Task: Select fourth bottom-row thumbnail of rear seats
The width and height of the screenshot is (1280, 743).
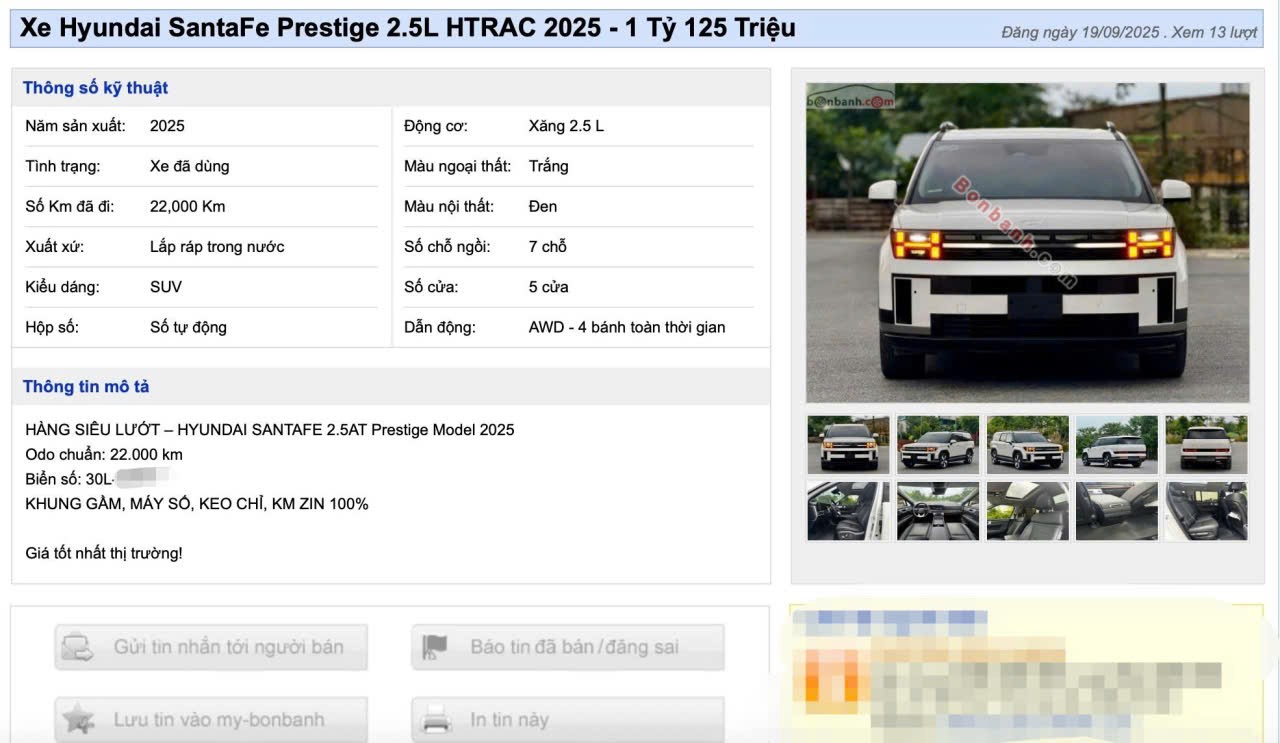Action: coord(1117,511)
